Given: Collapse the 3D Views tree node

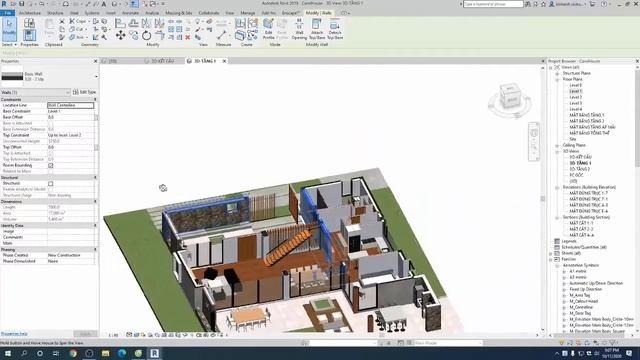Looking at the screenshot, I should tap(557, 151).
